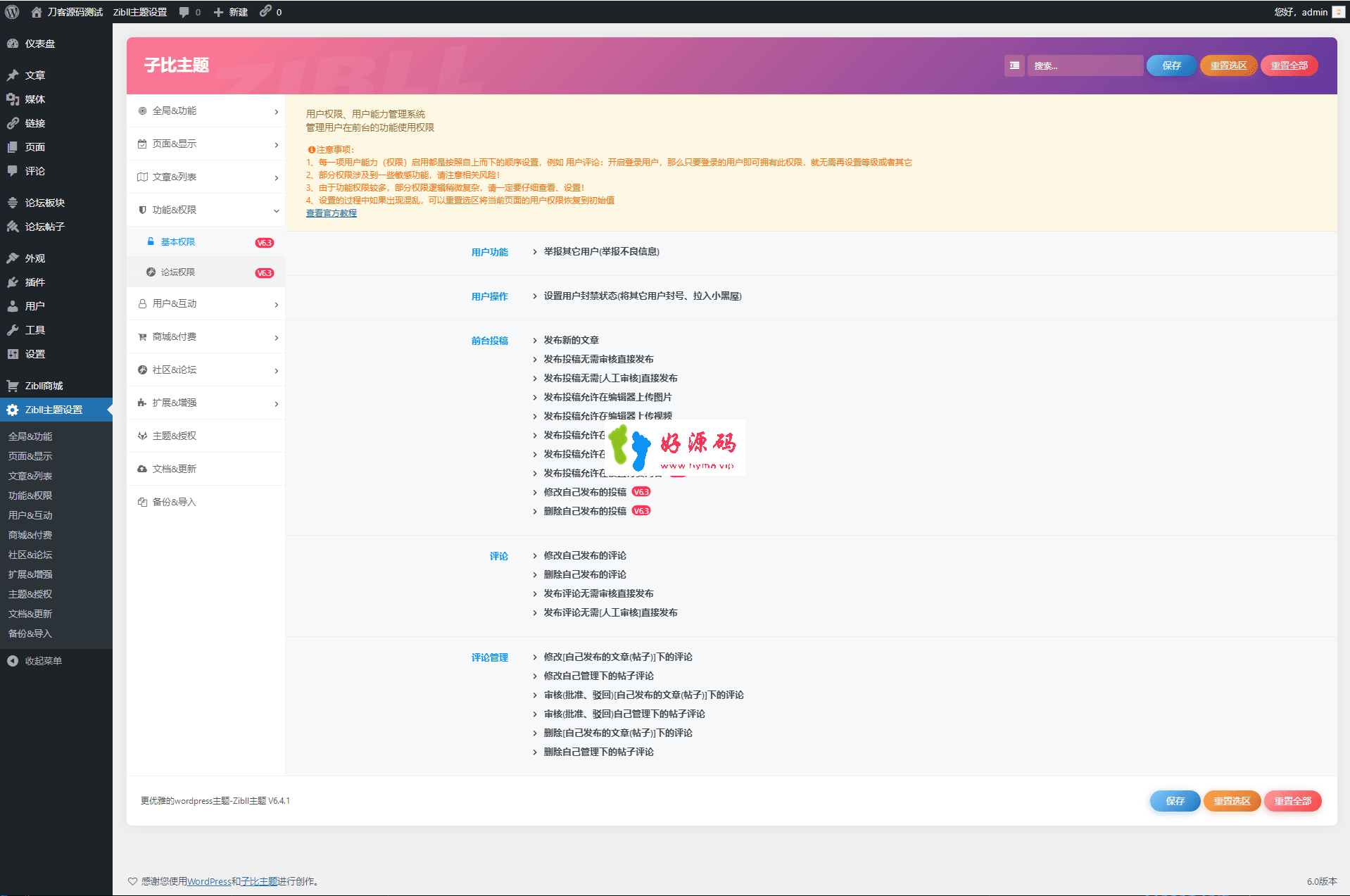
Task: Expand the 扩展&增强 section chevron
Action: click(x=276, y=404)
